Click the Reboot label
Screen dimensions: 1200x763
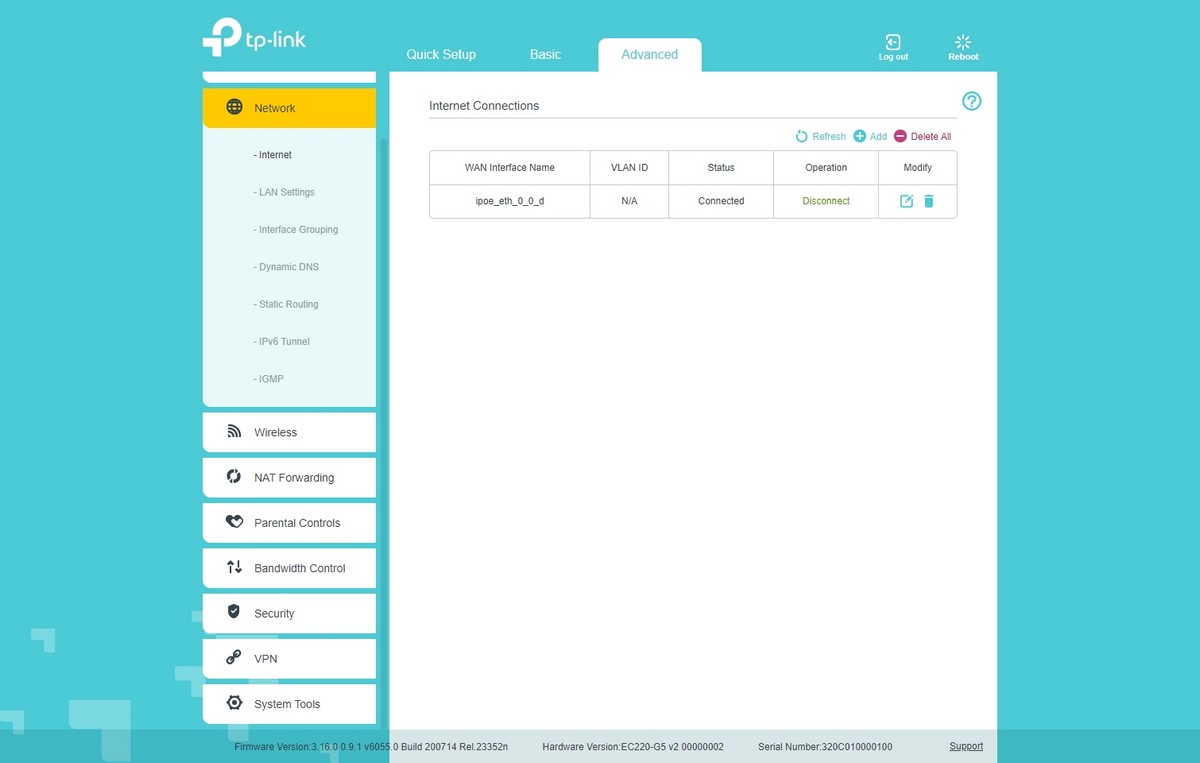pos(963,57)
